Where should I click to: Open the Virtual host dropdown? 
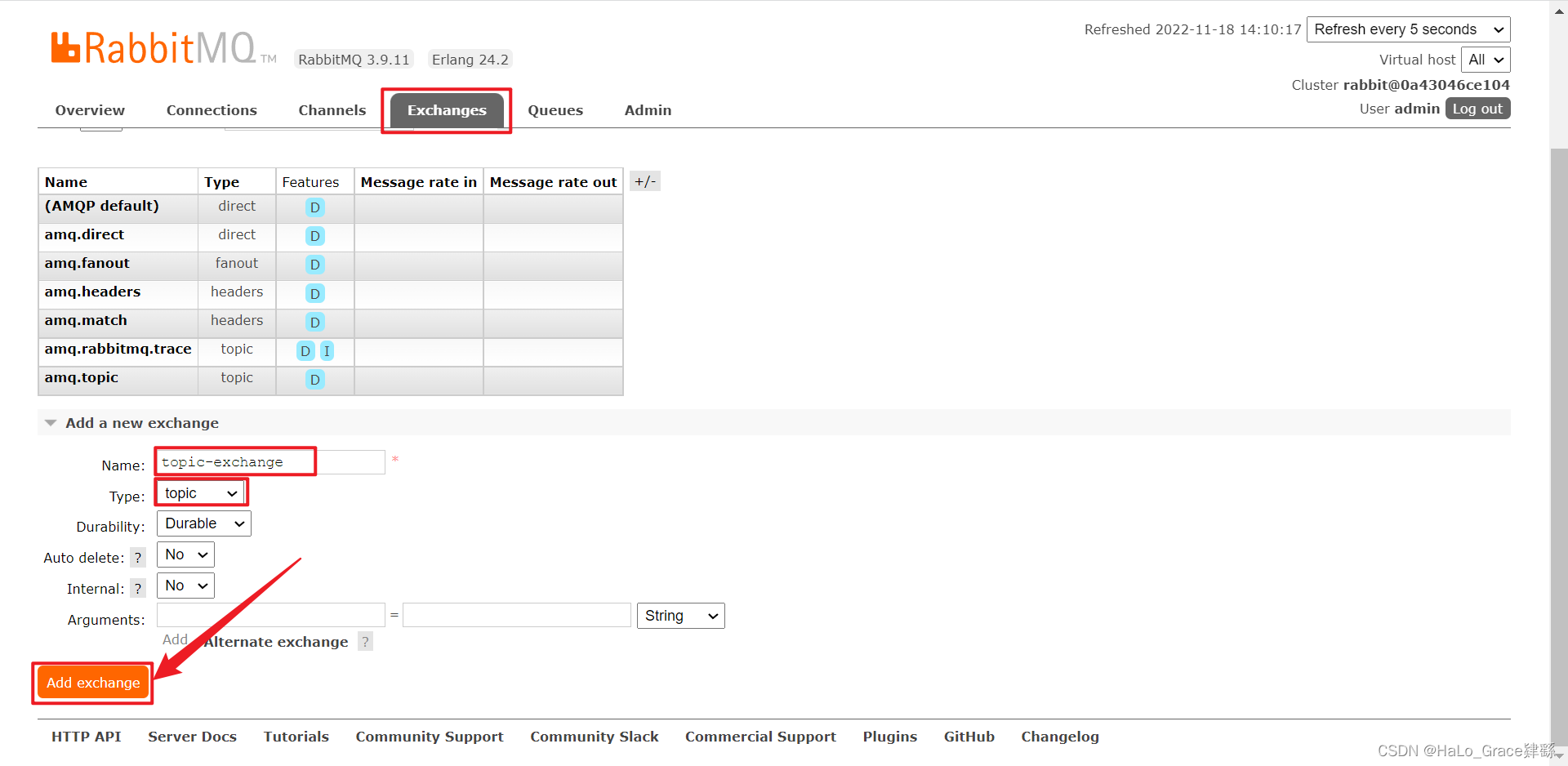click(x=1485, y=60)
